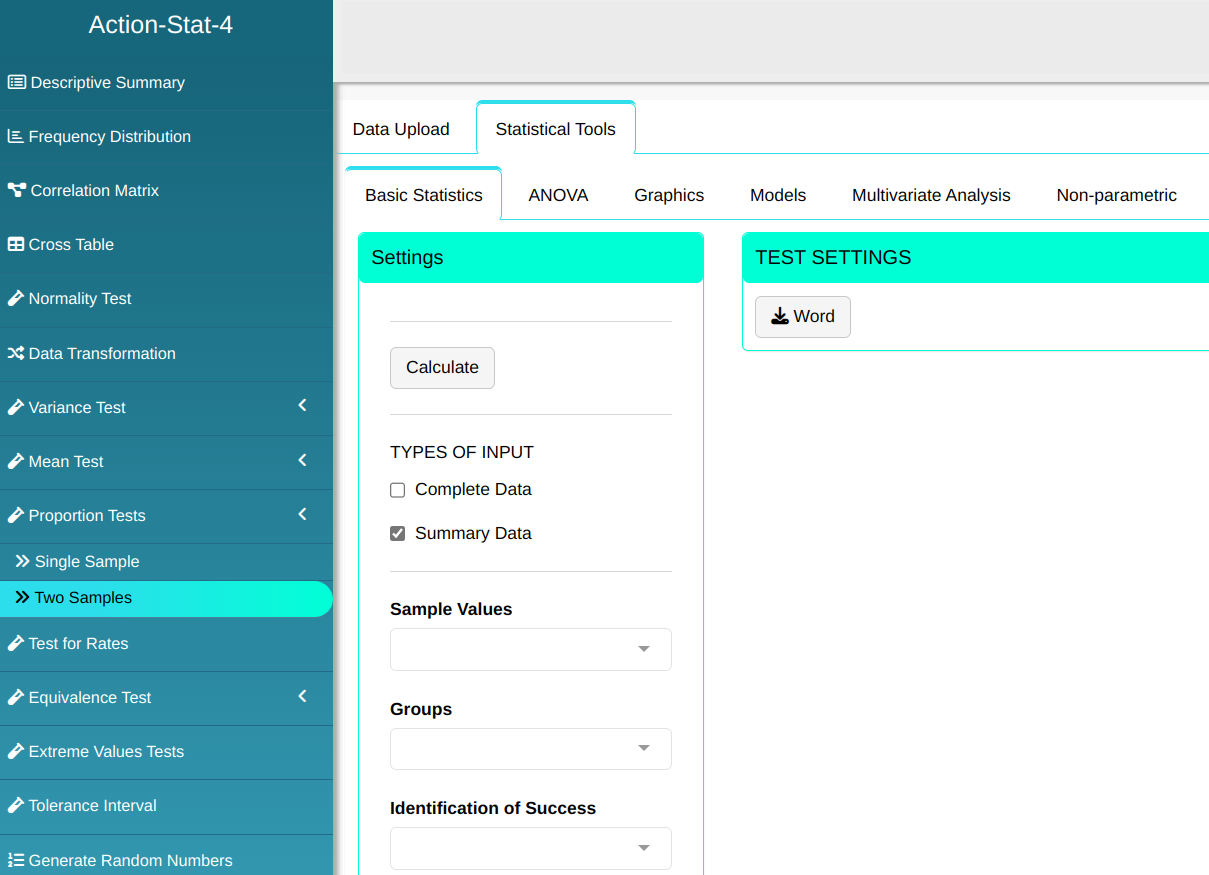Select Single Sample under Proportion Tests
Image resolution: width=1209 pixels, height=875 pixels.
coord(87,562)
